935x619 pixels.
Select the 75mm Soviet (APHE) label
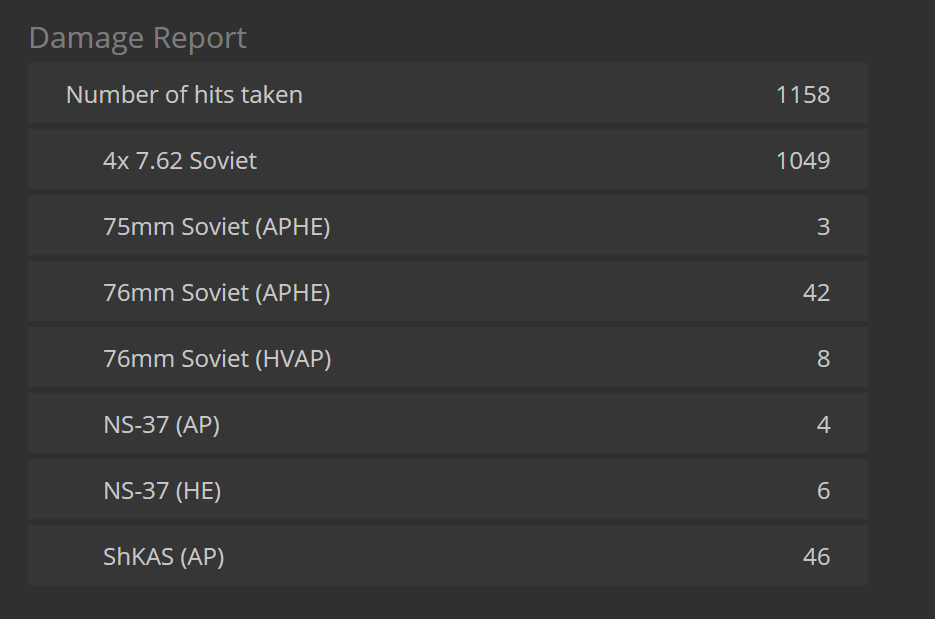(x=216, y=227)
